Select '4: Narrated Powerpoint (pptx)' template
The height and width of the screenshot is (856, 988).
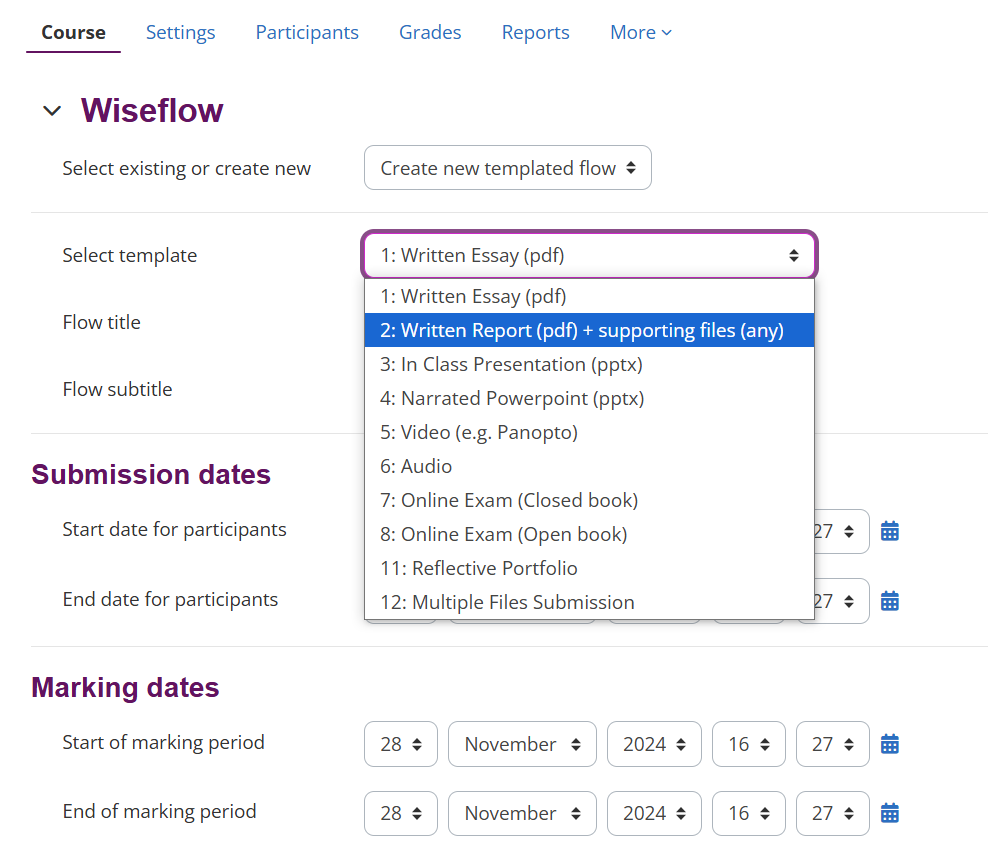click(589, 398)
